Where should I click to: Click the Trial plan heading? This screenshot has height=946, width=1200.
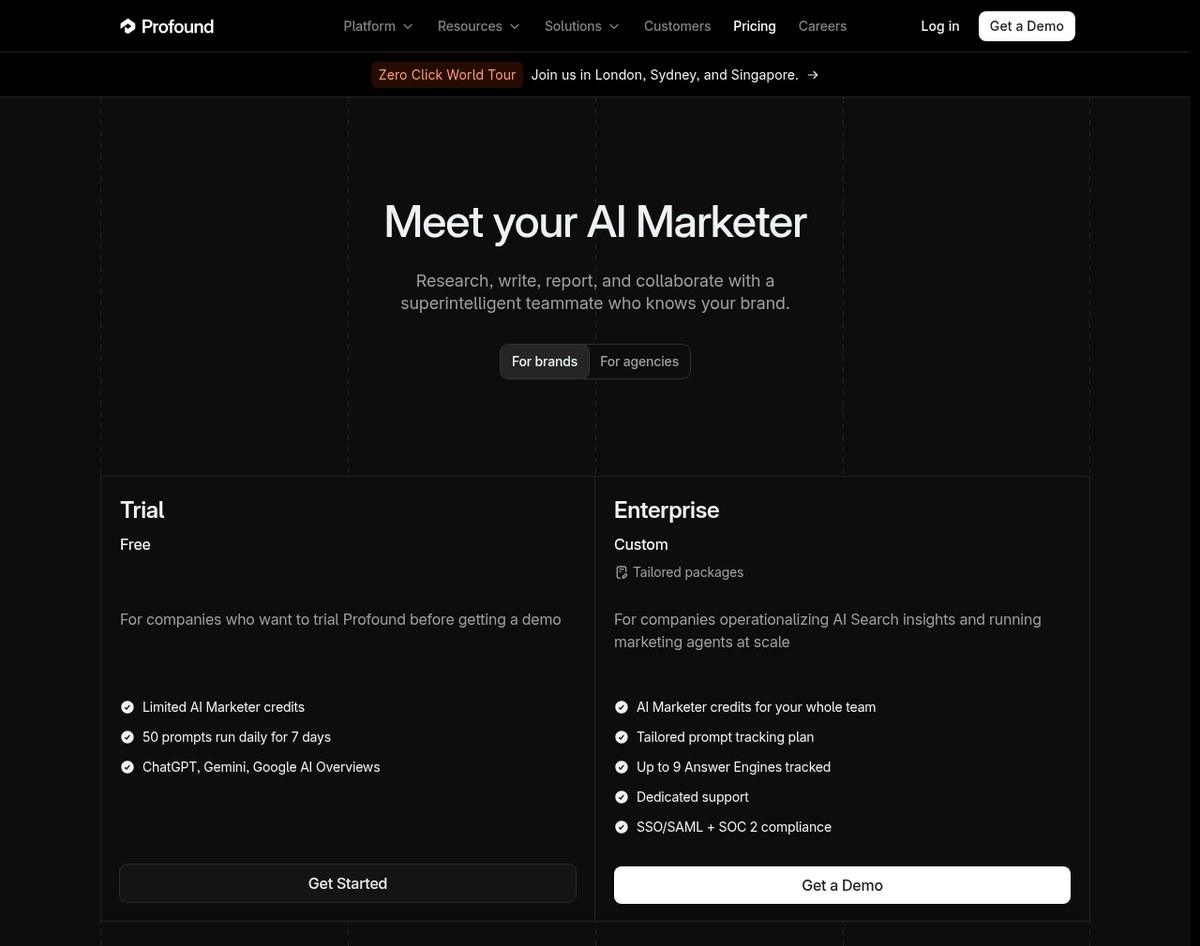[x=142, y=510]
